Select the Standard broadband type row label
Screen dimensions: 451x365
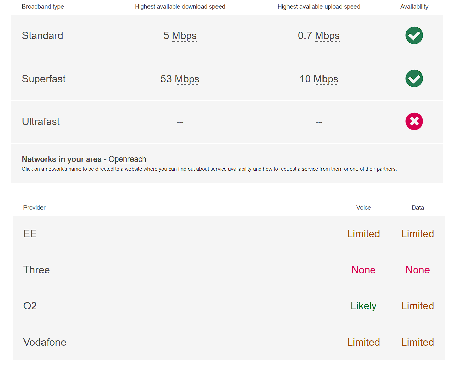point(43,36)
